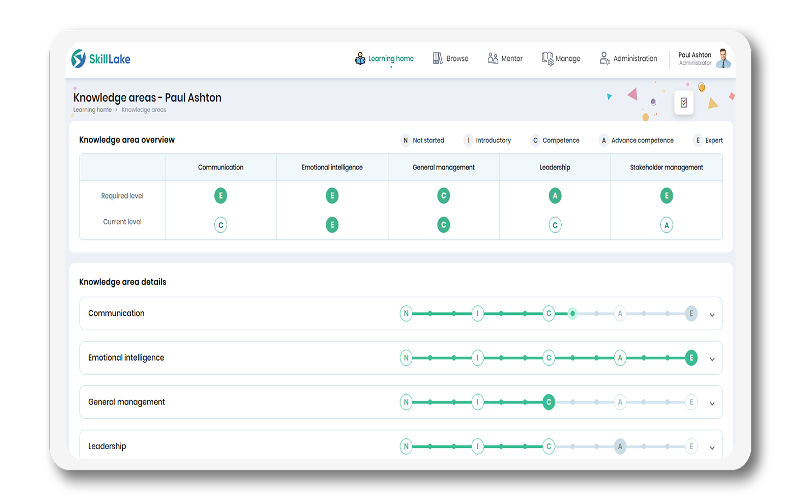Image resolution: width=800 pixels, height=500 pixels.
Task: Expand the General management details row
Action: (x=712, y=403)
